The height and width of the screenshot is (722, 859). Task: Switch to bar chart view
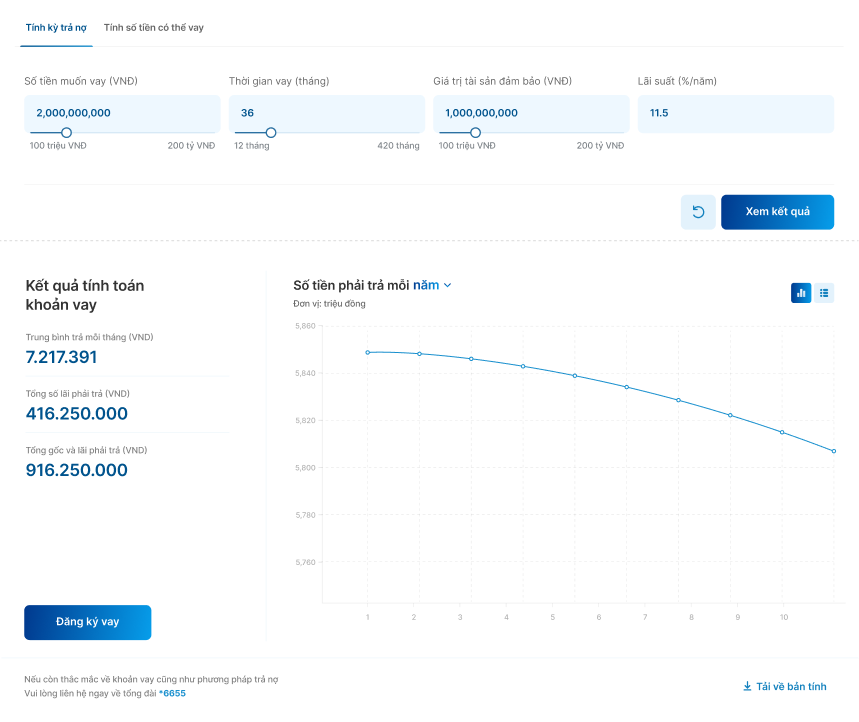click(801, 293)
